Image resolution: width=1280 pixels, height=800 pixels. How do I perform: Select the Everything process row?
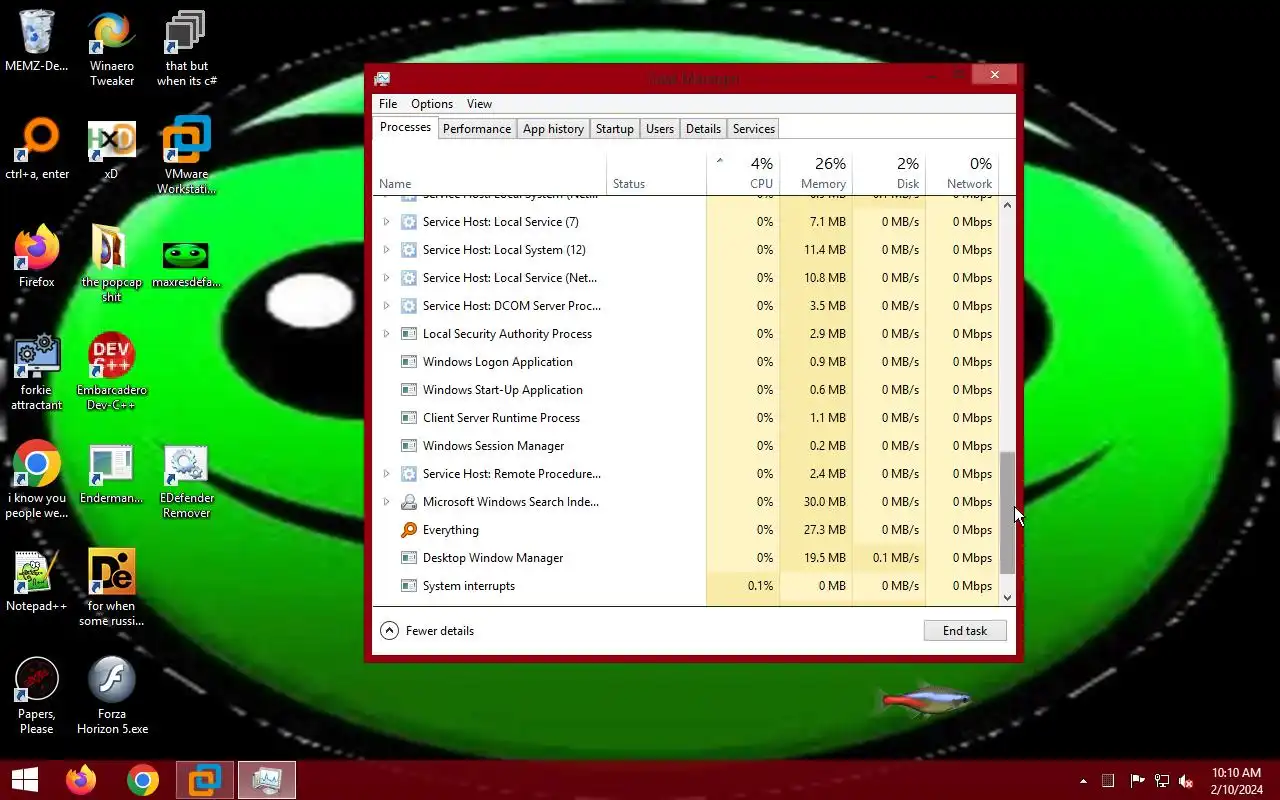tap(686, 530)
